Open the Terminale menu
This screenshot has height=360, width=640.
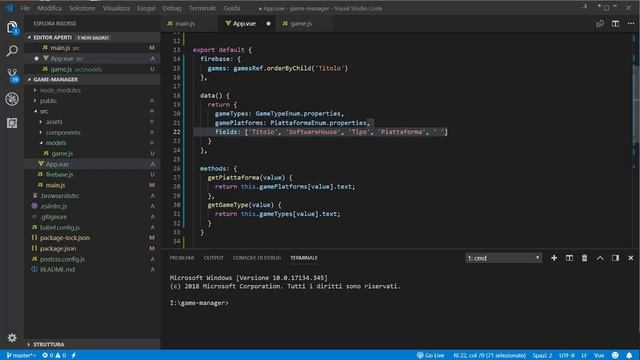click(x=202, y=8)
